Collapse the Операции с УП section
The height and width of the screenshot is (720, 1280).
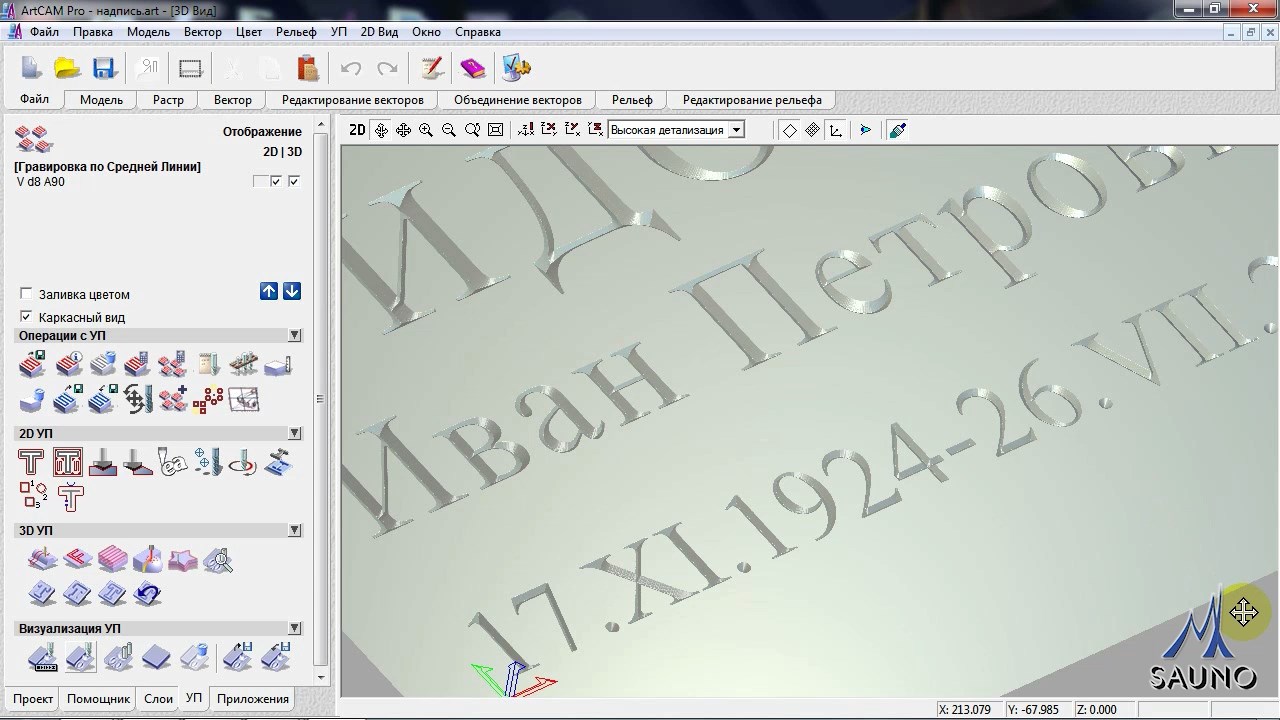coord(294,336)
